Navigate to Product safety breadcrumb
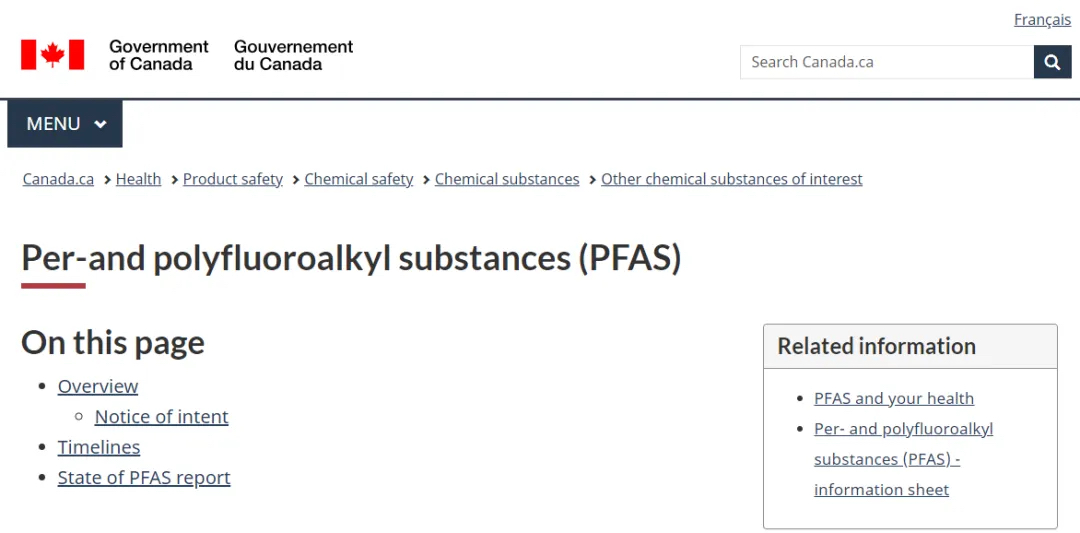This screenshot has height=533, width=1080. point(233,179)
